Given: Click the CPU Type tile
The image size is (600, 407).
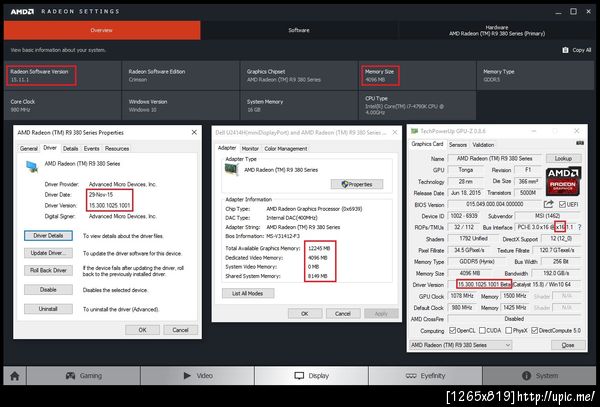Looking at the screenshot, I should click(x=417, y=105).
